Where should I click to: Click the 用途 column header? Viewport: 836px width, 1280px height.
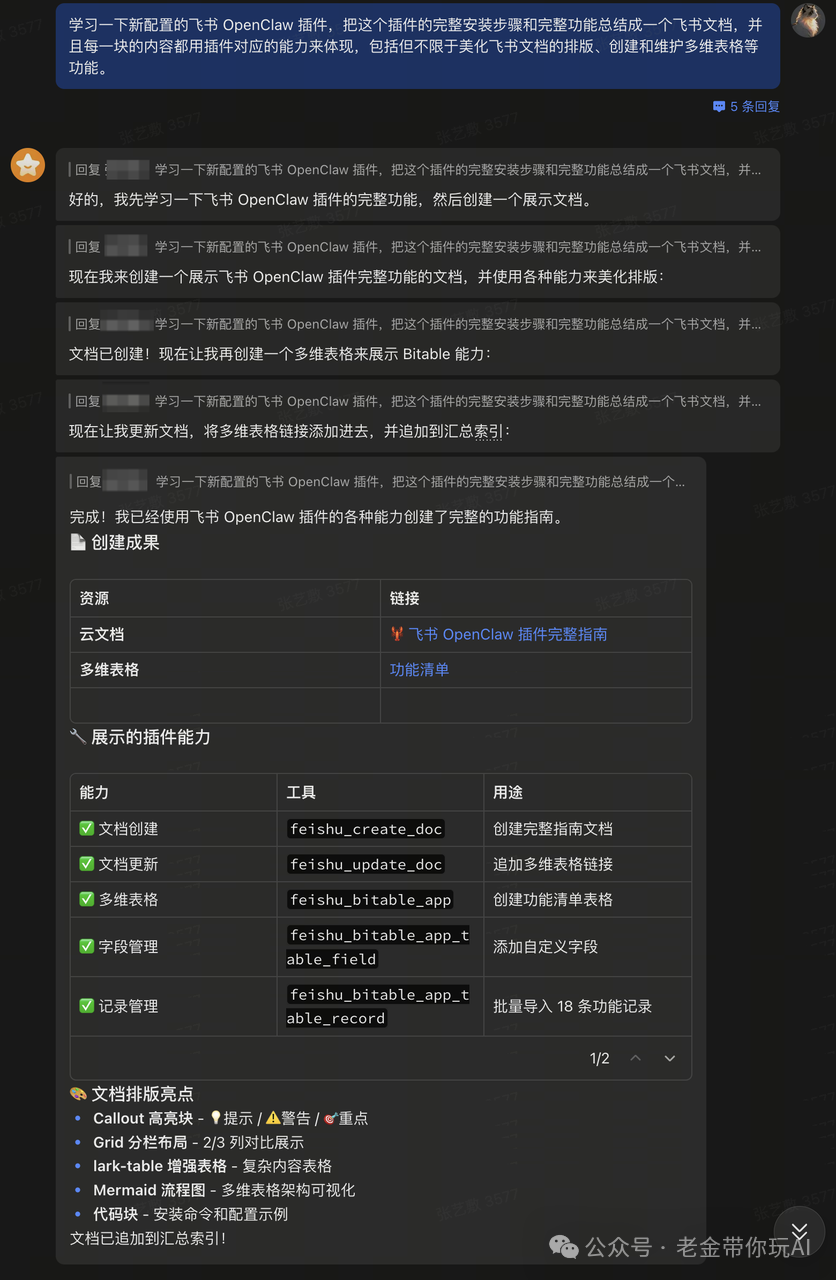coord(587,792)
